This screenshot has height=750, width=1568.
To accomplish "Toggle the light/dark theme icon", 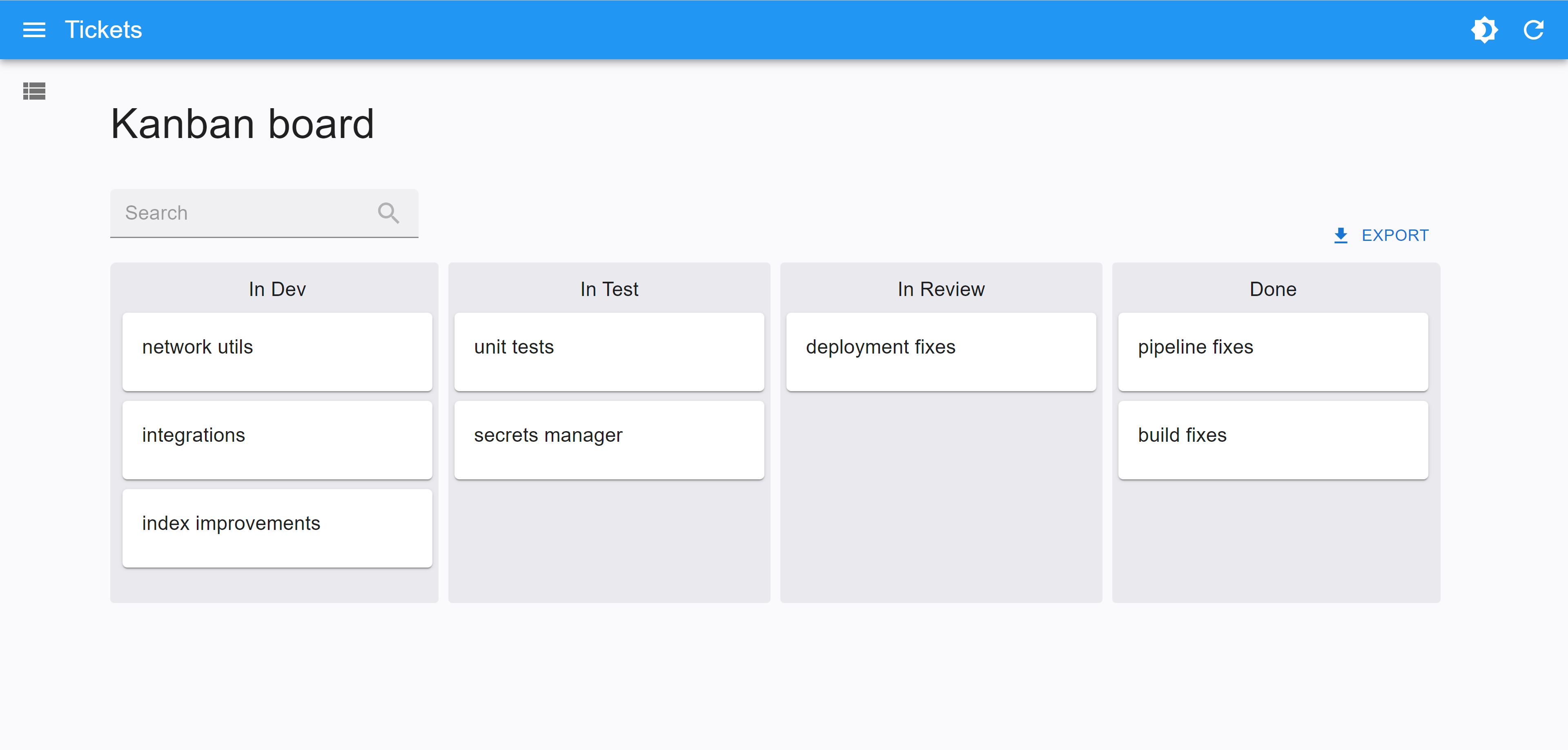I will click(1484, 30).
